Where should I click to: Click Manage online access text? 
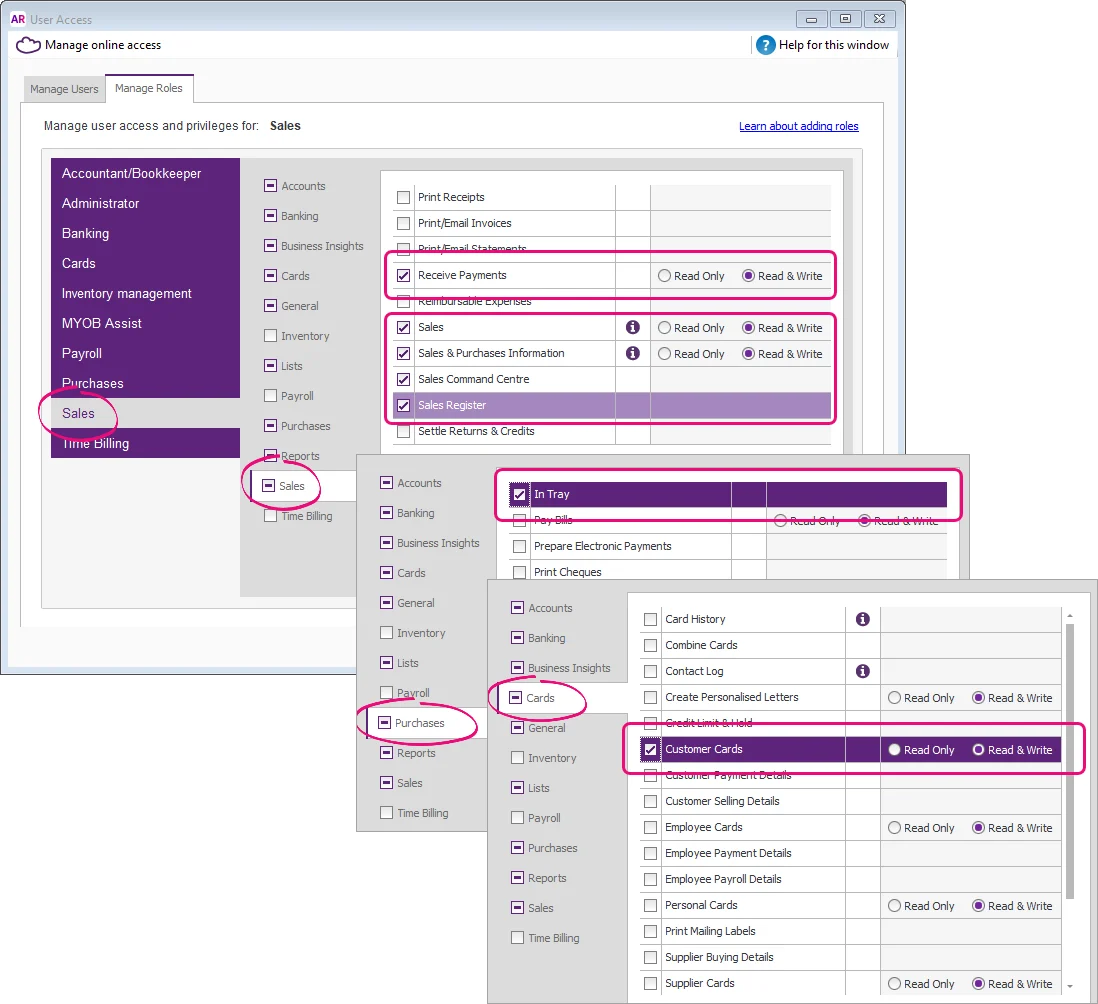[x=103, y=45]
